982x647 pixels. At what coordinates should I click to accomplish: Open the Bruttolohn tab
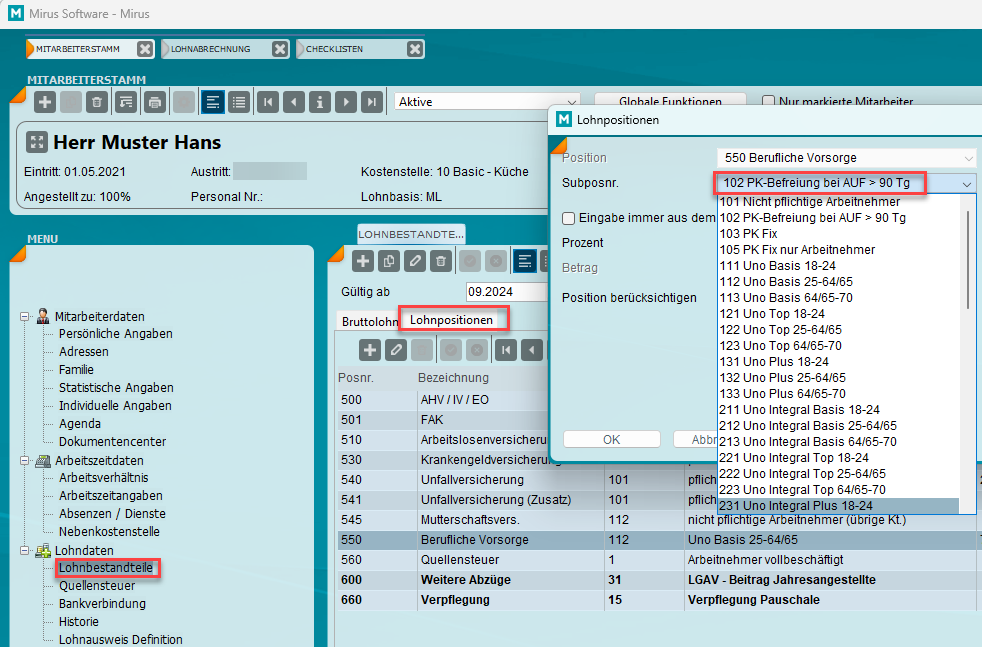coord(369,321)
